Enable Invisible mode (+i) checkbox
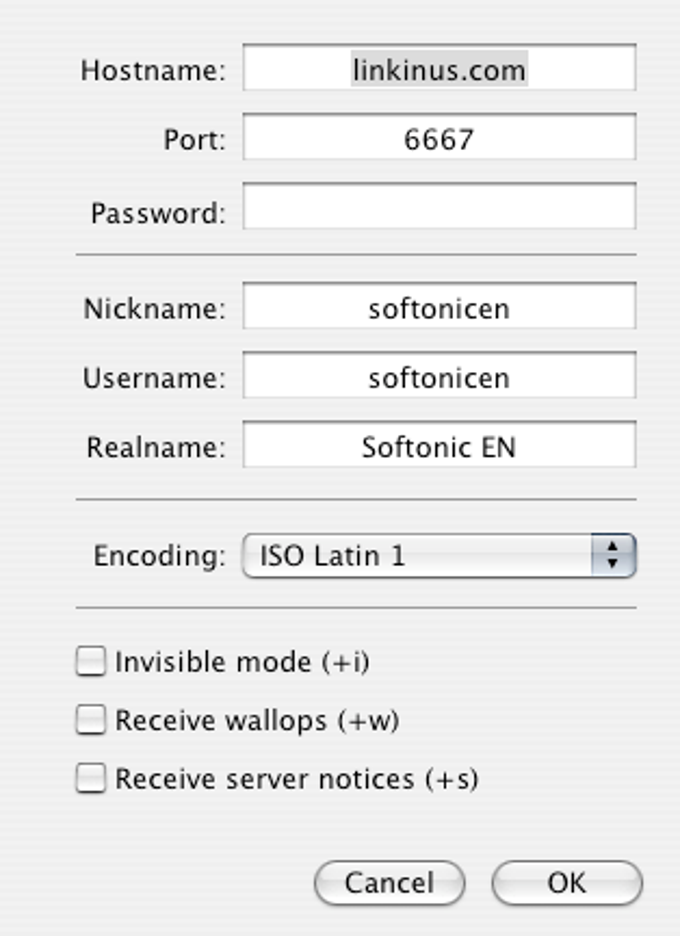 (91, 661)
